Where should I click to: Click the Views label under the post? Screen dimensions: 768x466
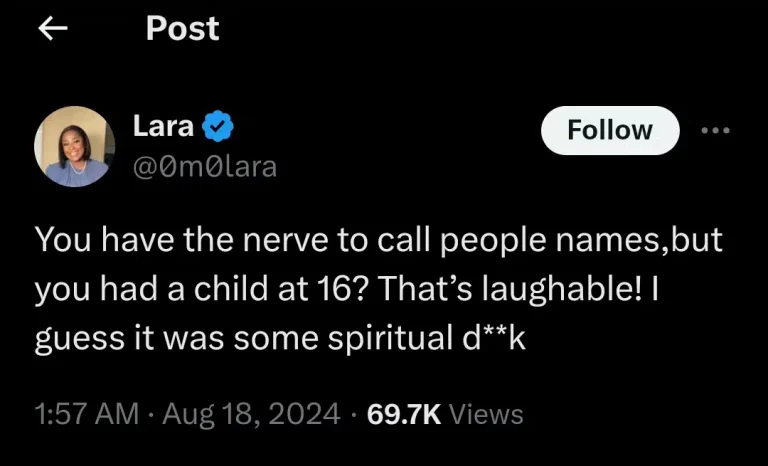[486, 413]
